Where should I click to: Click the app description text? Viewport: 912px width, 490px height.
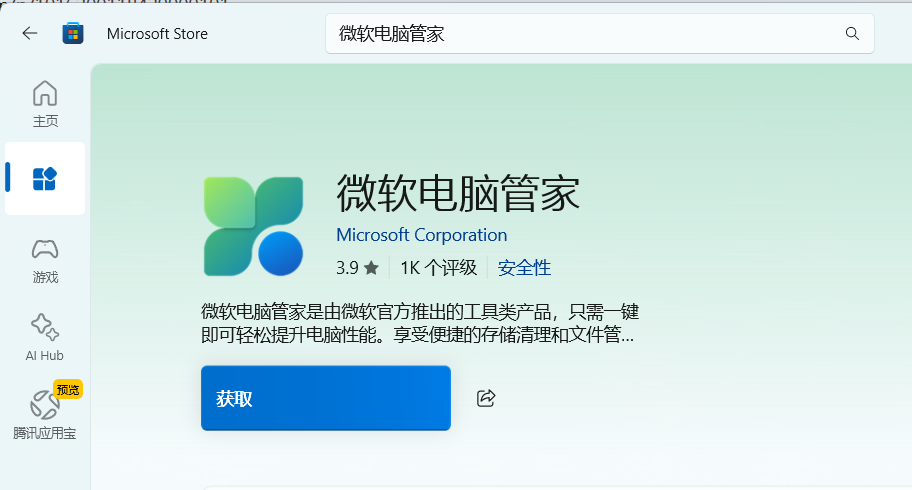point(420,323)
